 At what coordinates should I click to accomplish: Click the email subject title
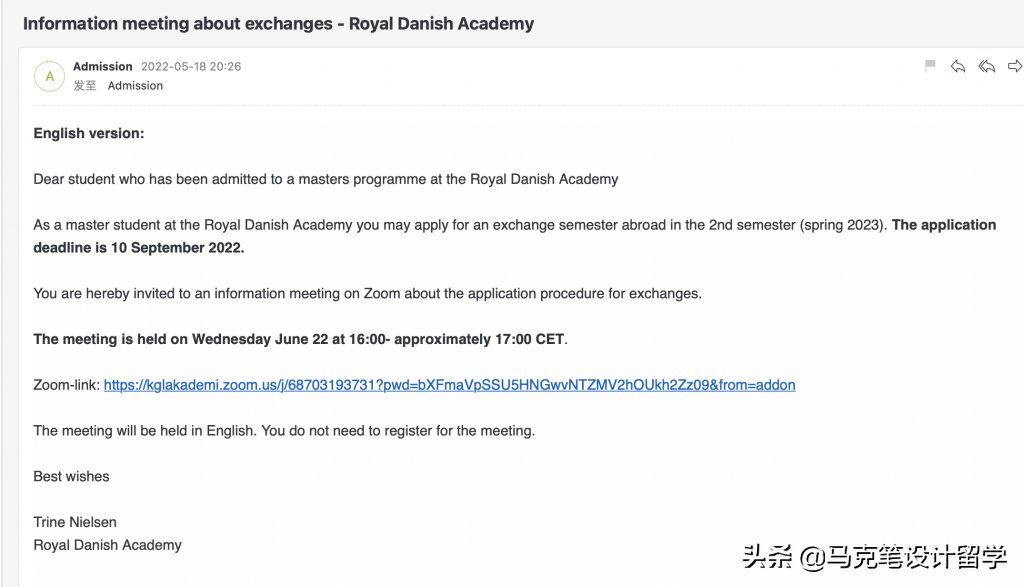tap(278, 23)
